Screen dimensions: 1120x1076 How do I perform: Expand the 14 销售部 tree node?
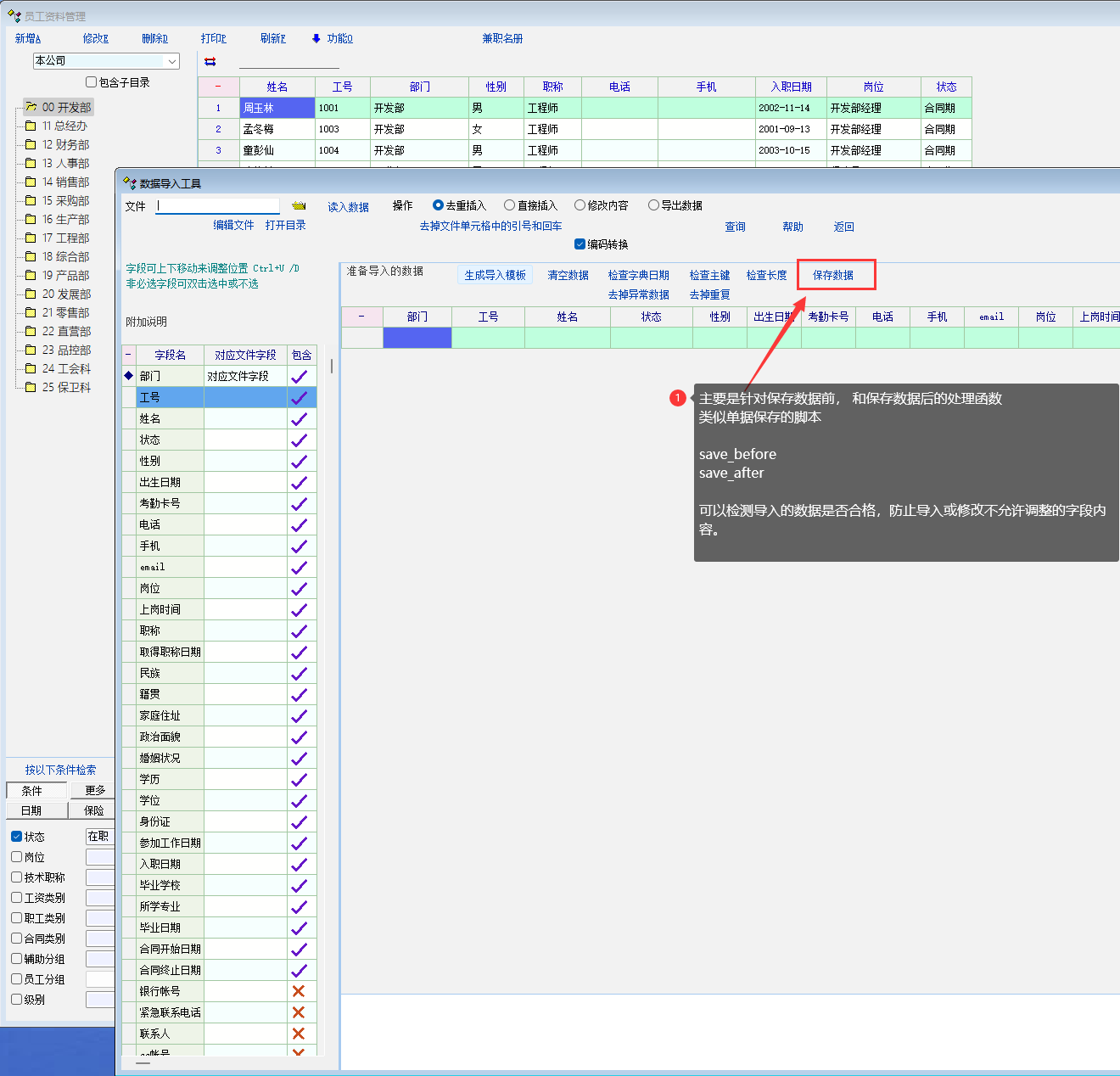[x=65, y=182]
